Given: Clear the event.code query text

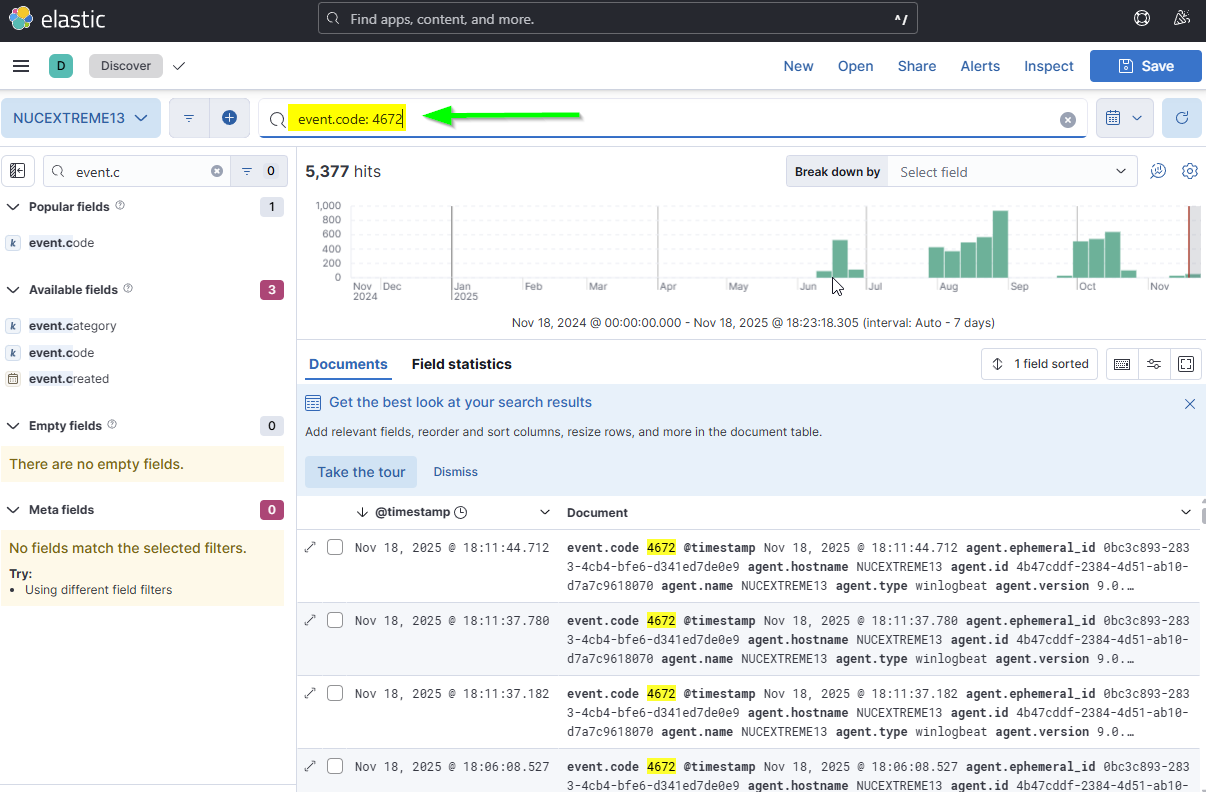Looking at the screenshot, I should pyautogui.click(x=1068, y=120).
